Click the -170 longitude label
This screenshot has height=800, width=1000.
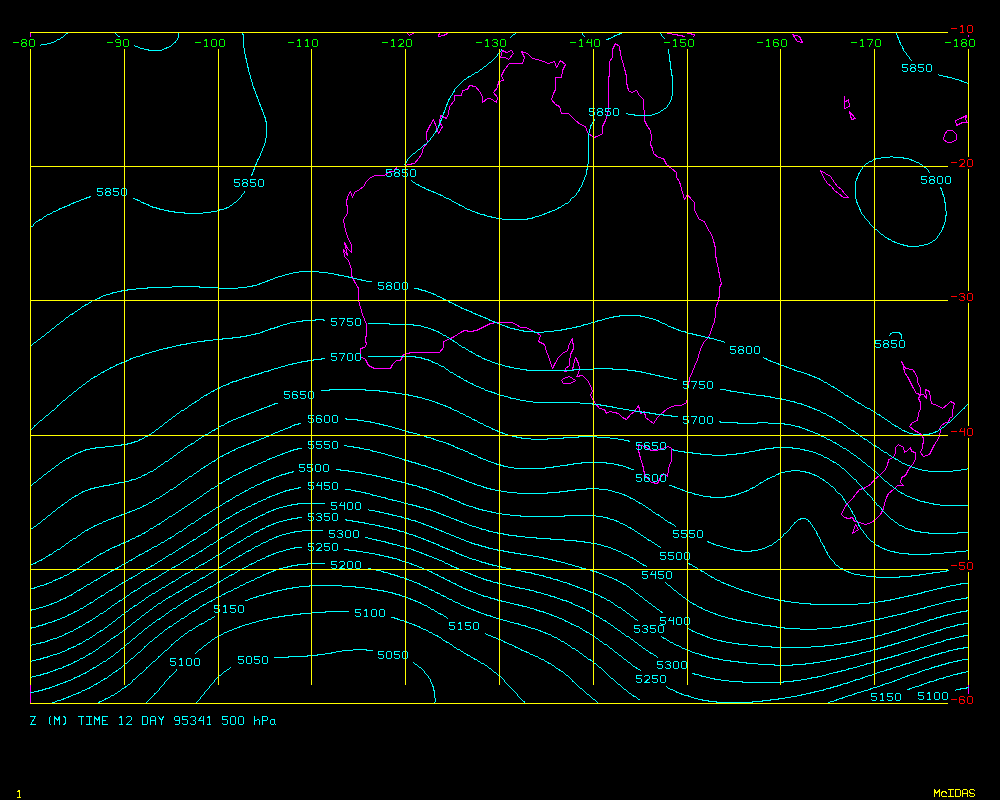(867, 43)
